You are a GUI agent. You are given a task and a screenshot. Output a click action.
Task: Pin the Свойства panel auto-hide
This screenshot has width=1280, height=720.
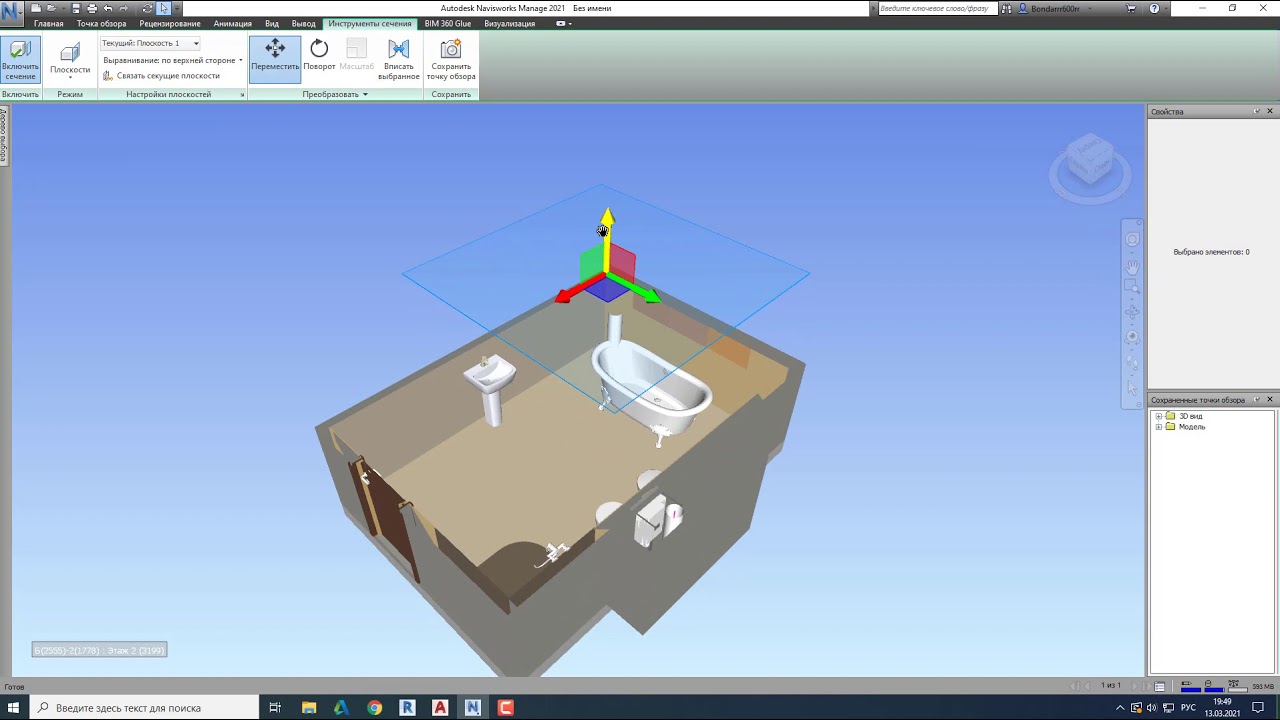coord(1257,111)
